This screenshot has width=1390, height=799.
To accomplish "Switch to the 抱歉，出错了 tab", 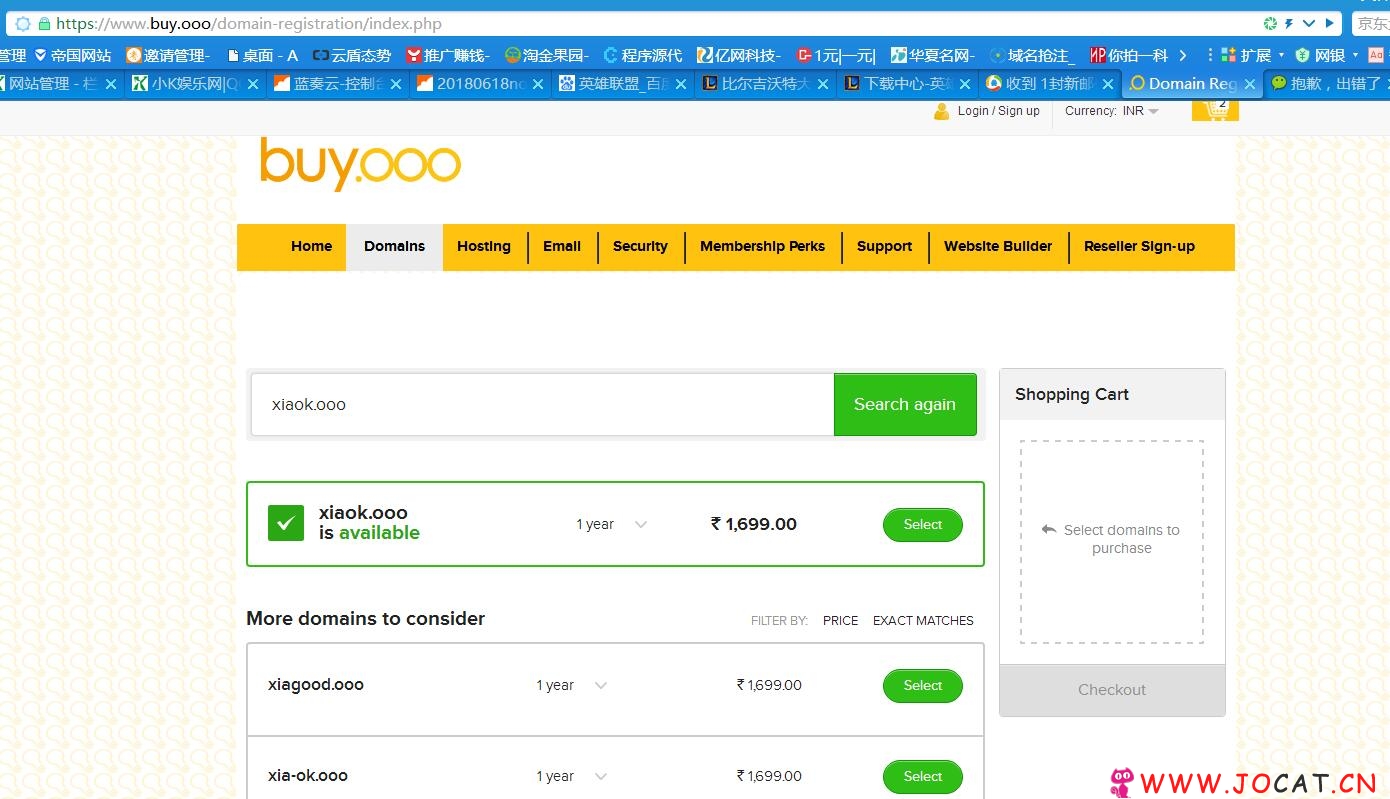I will (x=1326, y=84).
